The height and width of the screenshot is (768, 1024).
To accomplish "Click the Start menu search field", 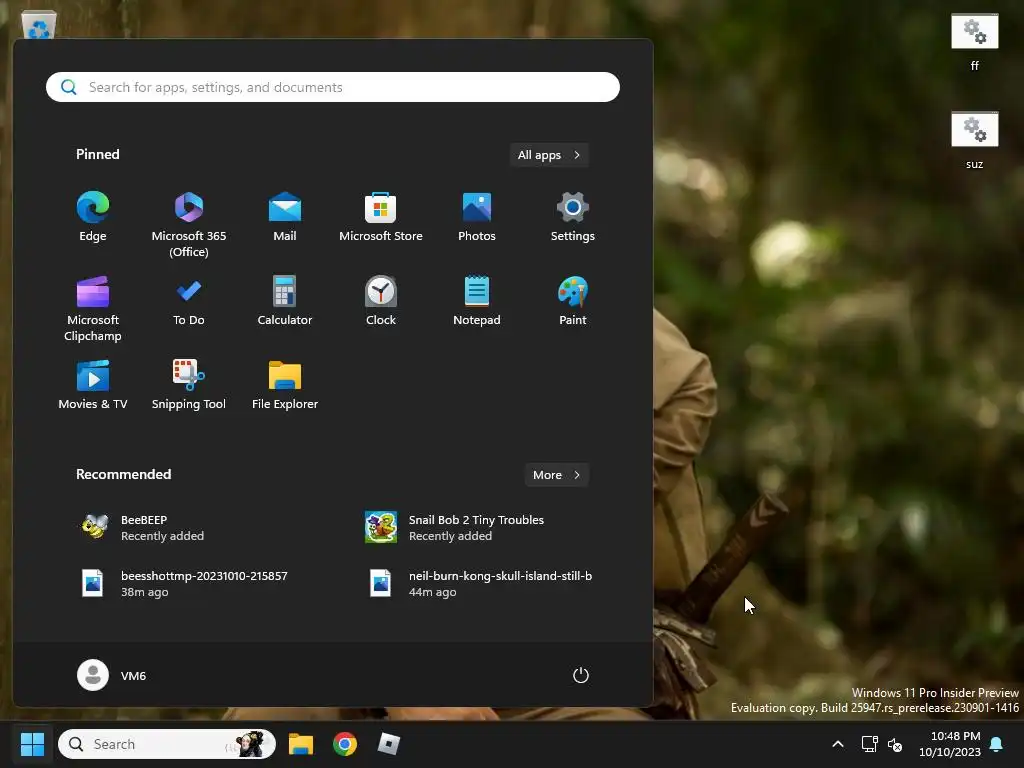I will click(x=332, y=87).
